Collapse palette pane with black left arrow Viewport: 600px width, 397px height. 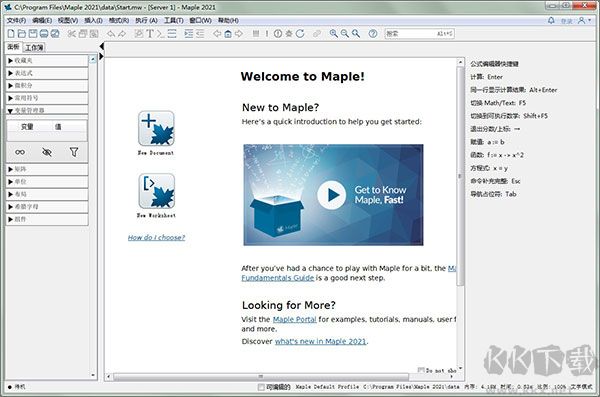coord(101,46)
